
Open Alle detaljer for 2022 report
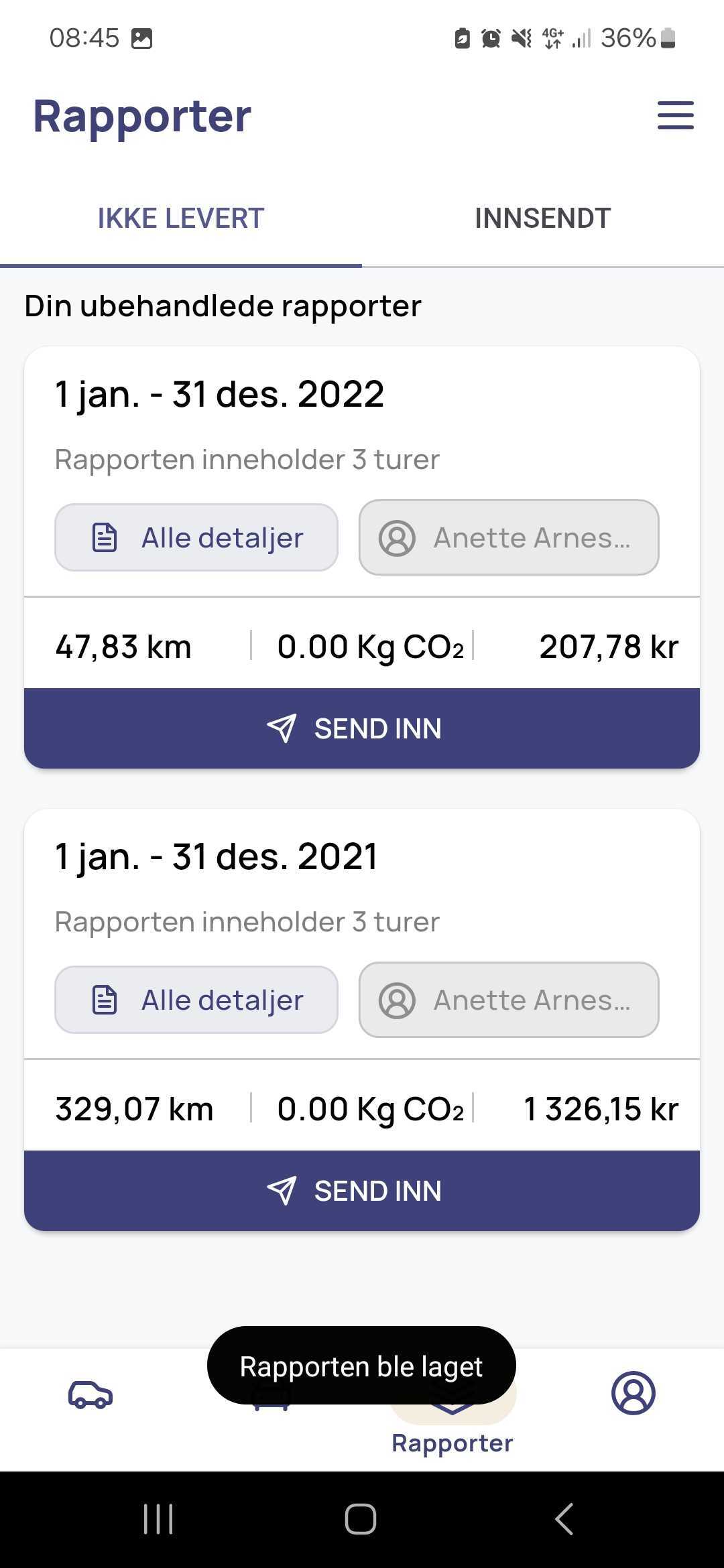pos(196,537)
